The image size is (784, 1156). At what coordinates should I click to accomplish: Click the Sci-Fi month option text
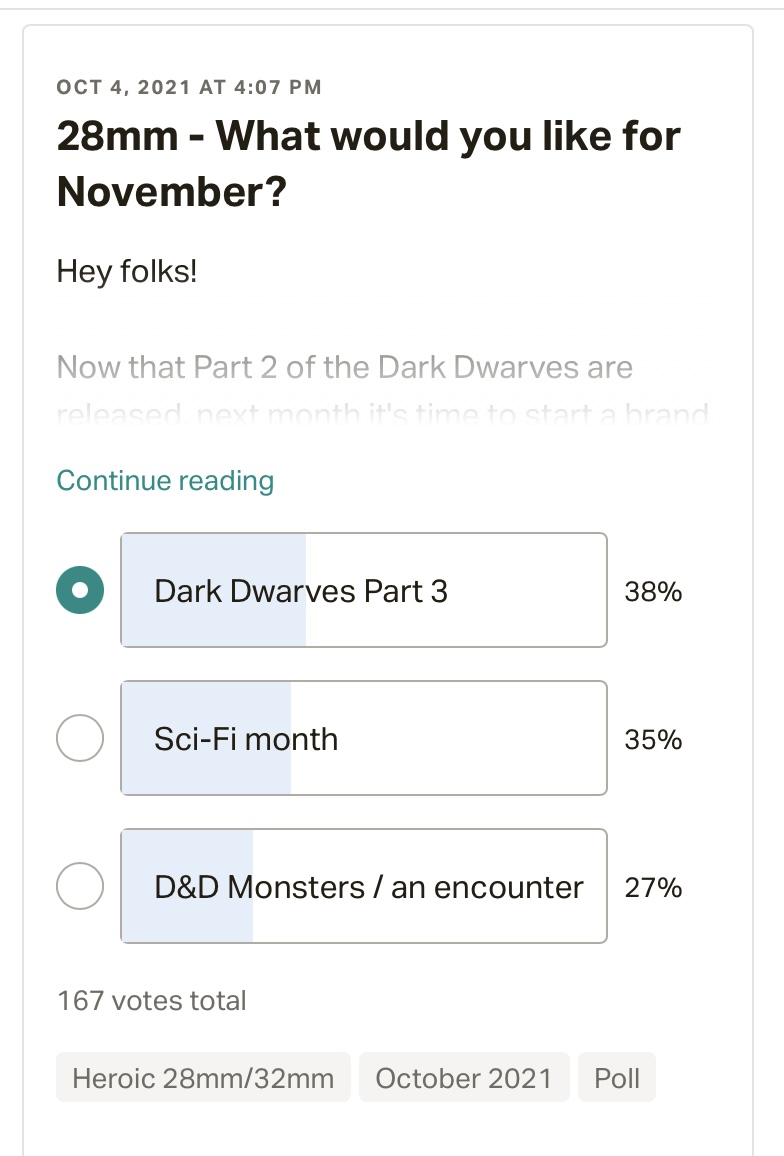click(246, 739)
